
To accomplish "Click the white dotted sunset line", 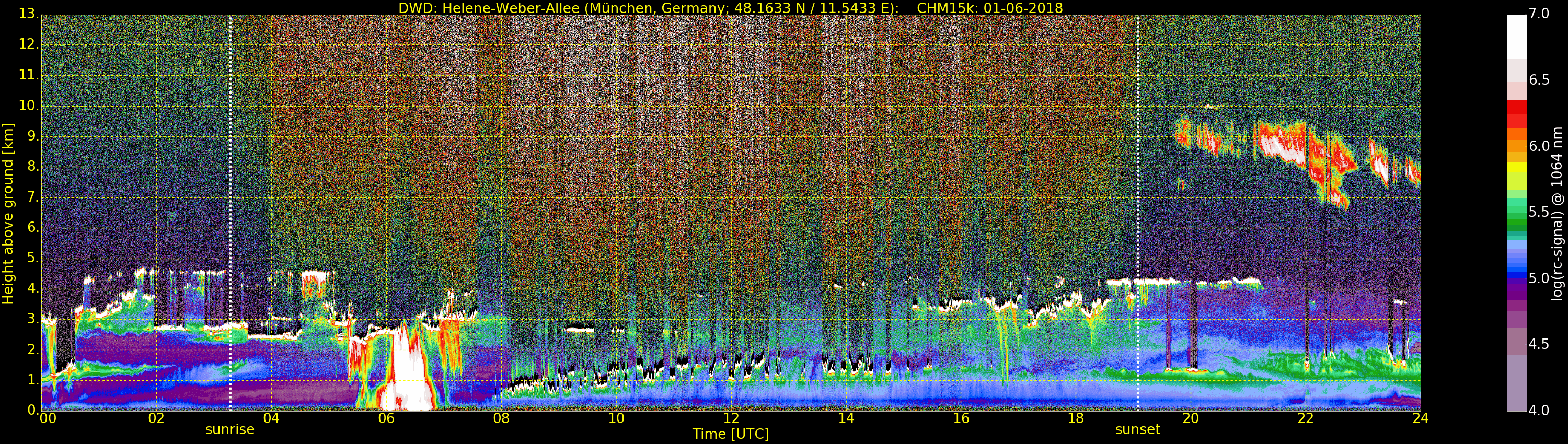I will click(1138, 213).
